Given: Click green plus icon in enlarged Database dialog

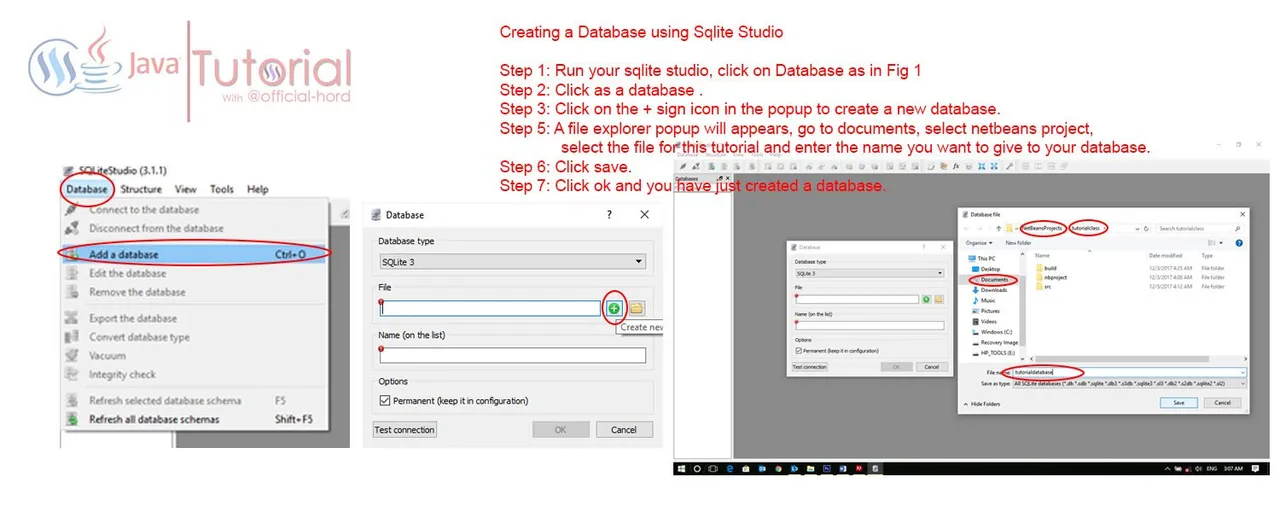Looking at the screenshot, I should (614, 308).
